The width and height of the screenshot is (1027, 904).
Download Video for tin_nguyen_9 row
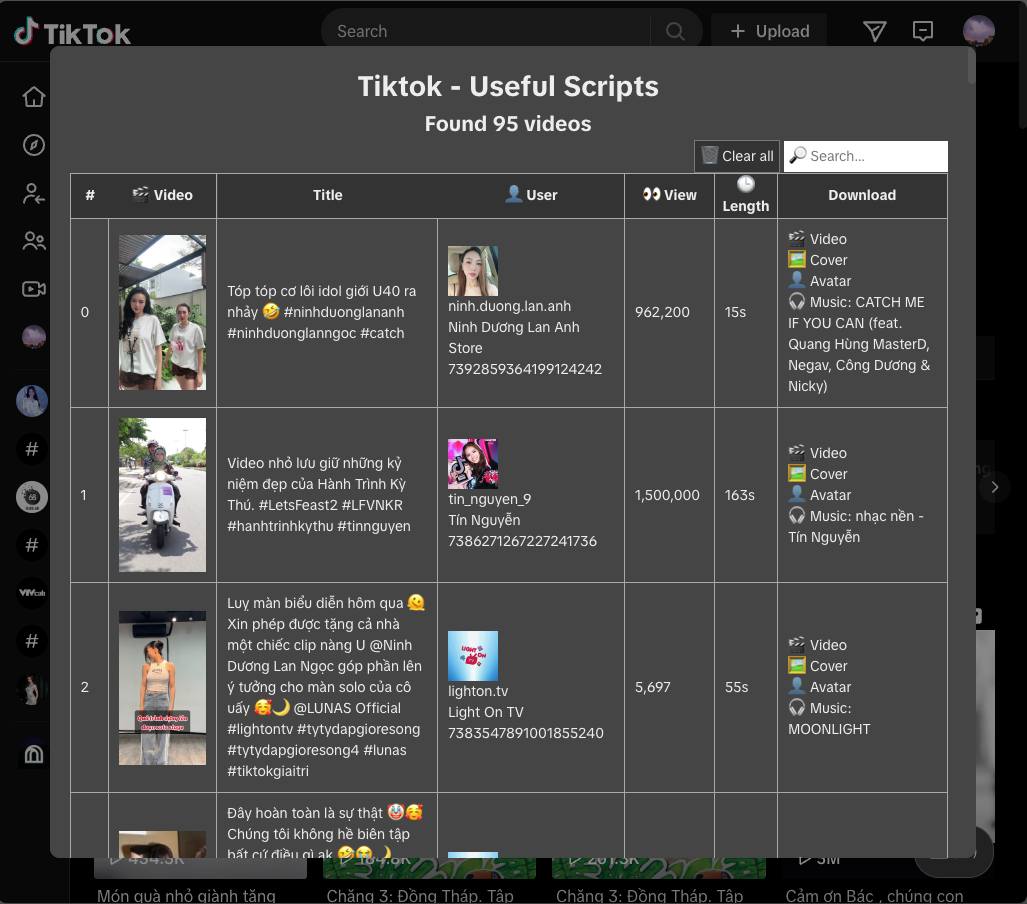point(817,453)
